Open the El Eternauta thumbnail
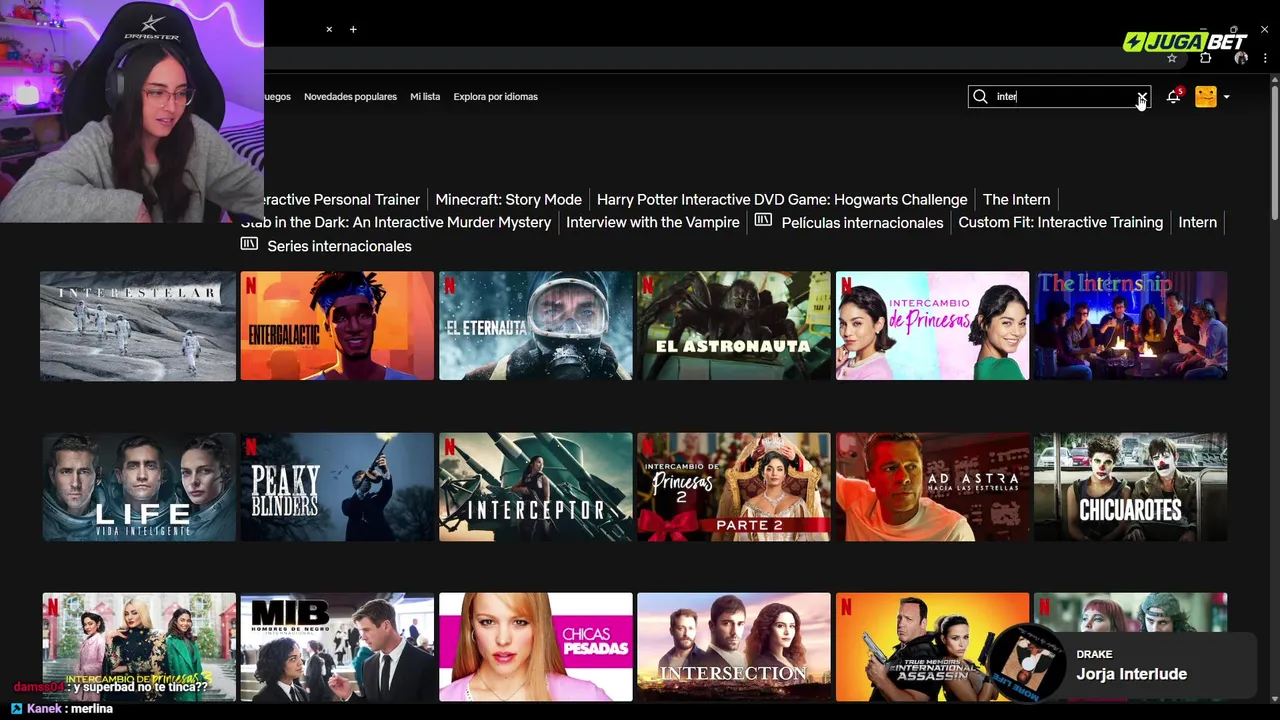 (536, 326)
